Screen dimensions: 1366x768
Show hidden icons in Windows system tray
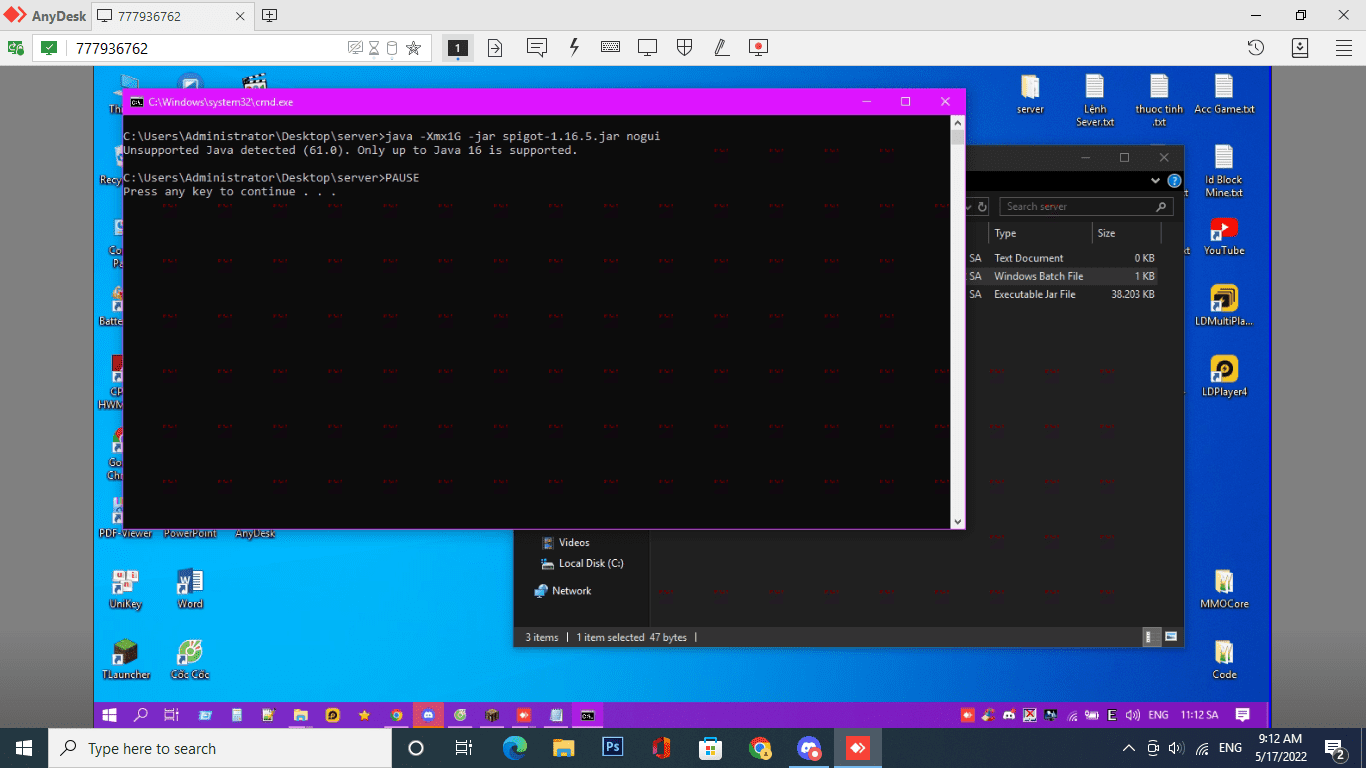[1129, 748]
